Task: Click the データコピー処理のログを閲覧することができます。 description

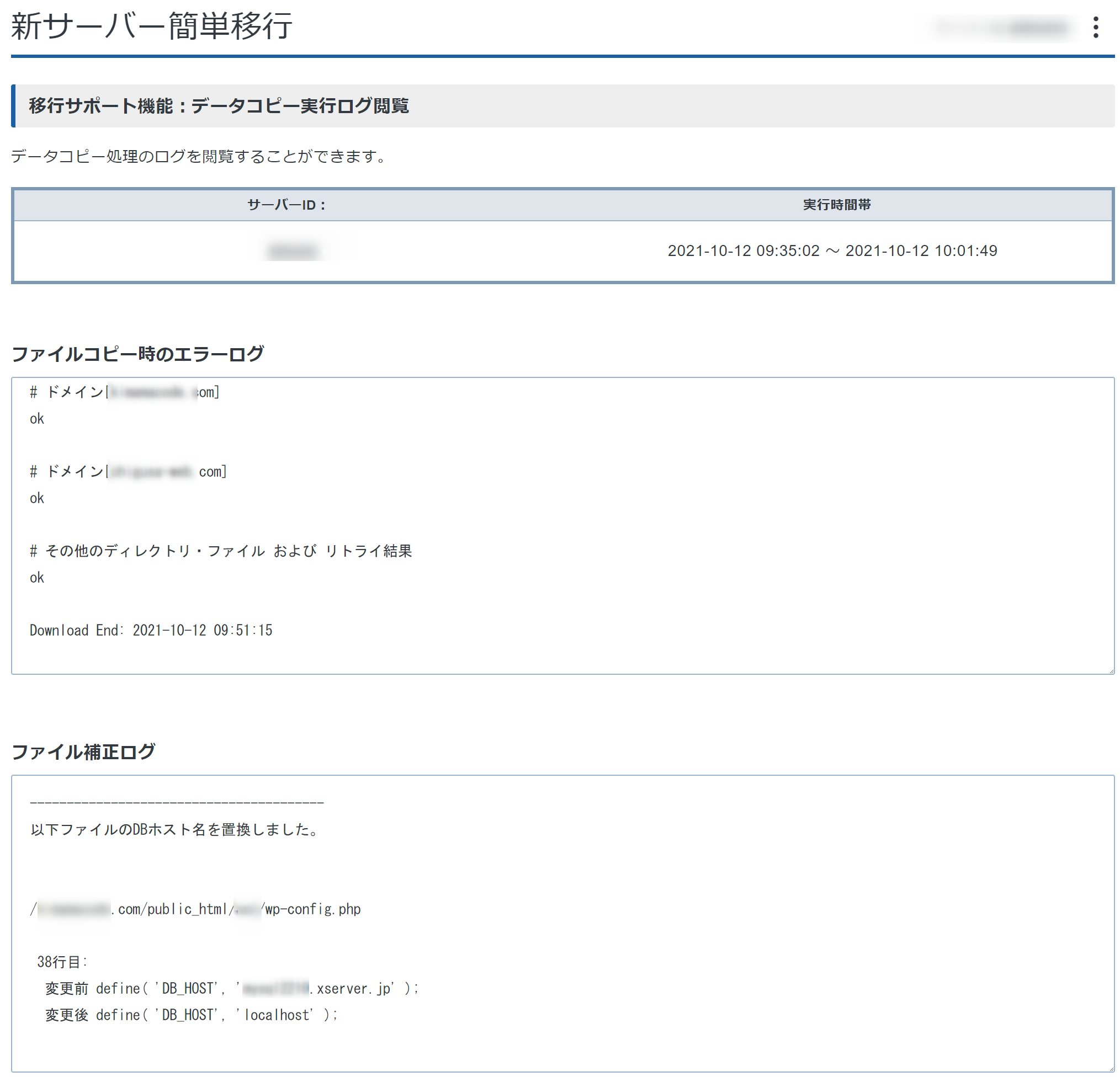Action: click(199, 156)
